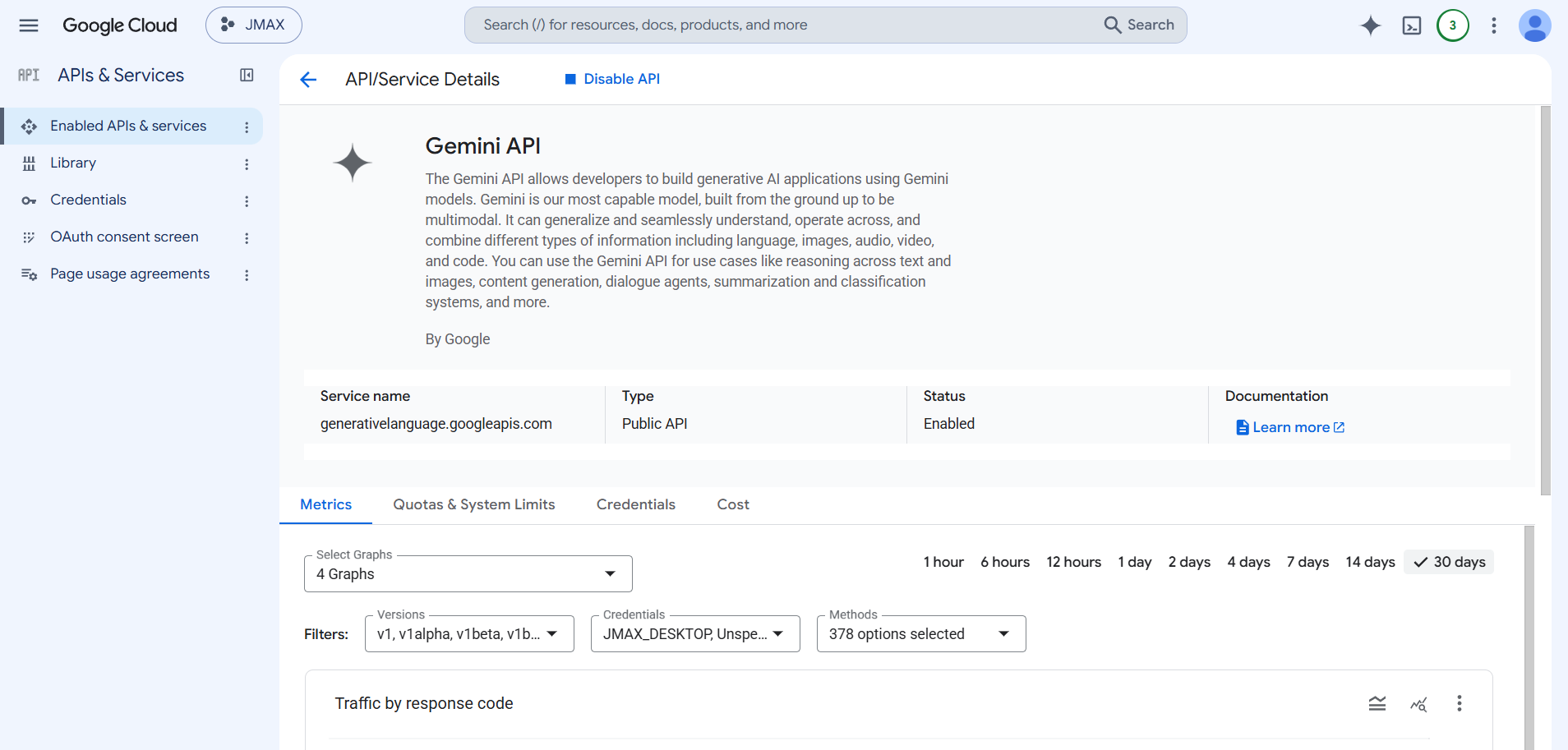Click the Search button in search bar

pos(1139,25)
